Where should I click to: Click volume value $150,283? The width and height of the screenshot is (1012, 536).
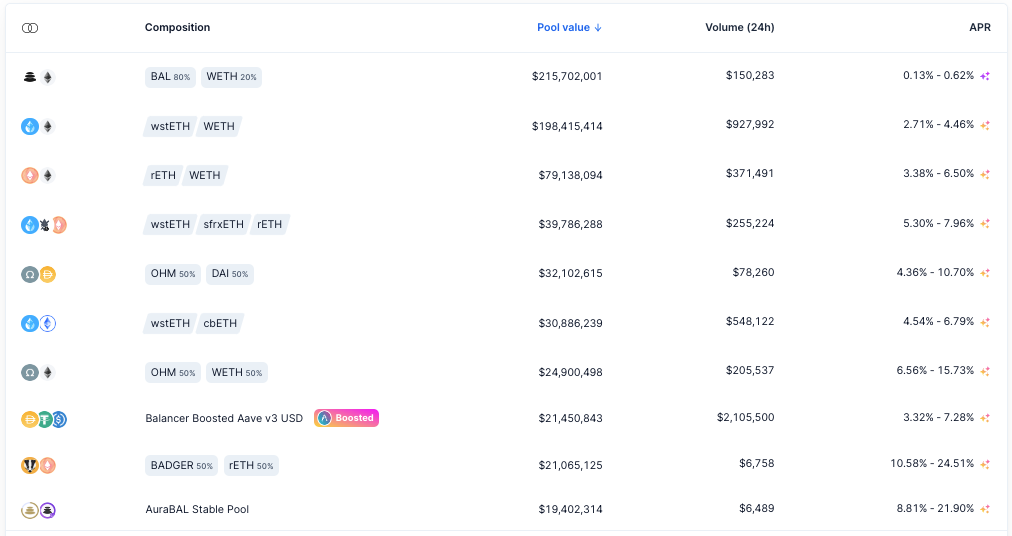(x=750, y=76)
